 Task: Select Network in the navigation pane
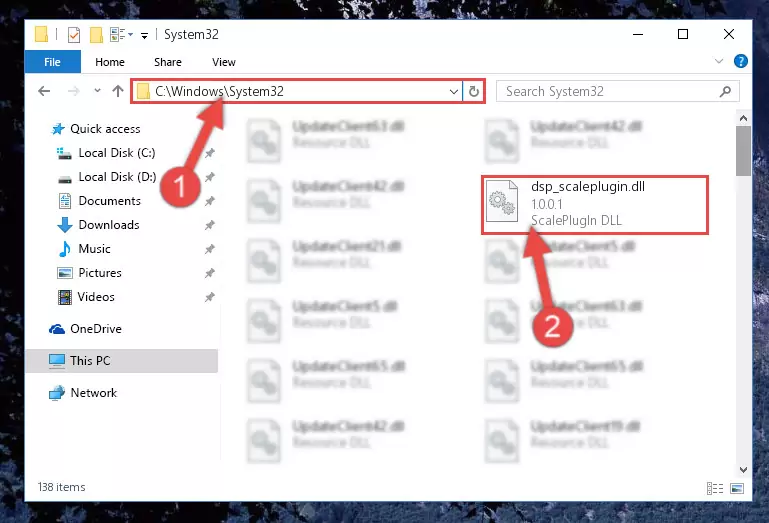click(x=93, y=393)
